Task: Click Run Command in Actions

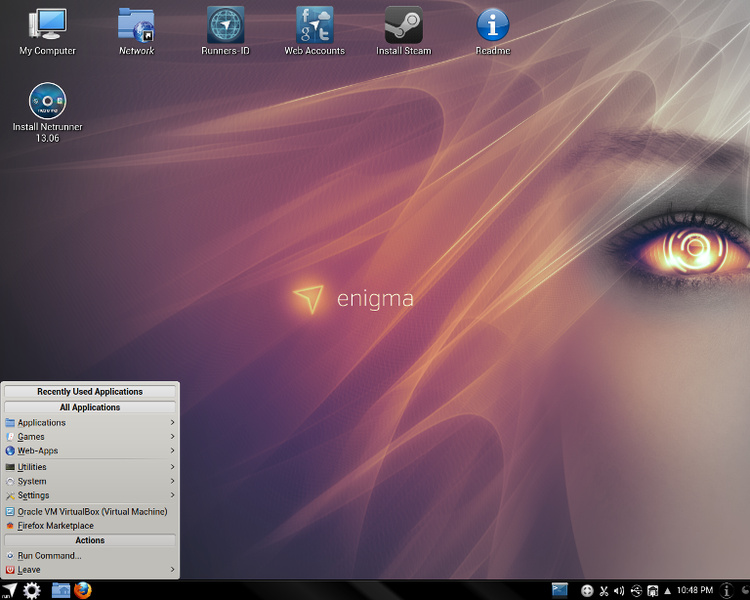Action: pyautogui.click(x=50, y=555)
